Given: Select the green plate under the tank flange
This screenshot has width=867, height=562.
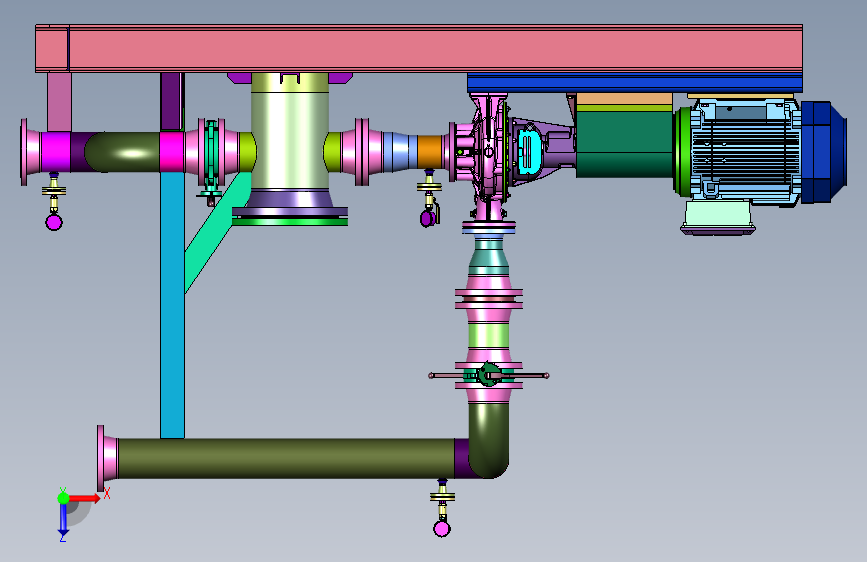Looking at the screenshot, I should tap(290, 221).
